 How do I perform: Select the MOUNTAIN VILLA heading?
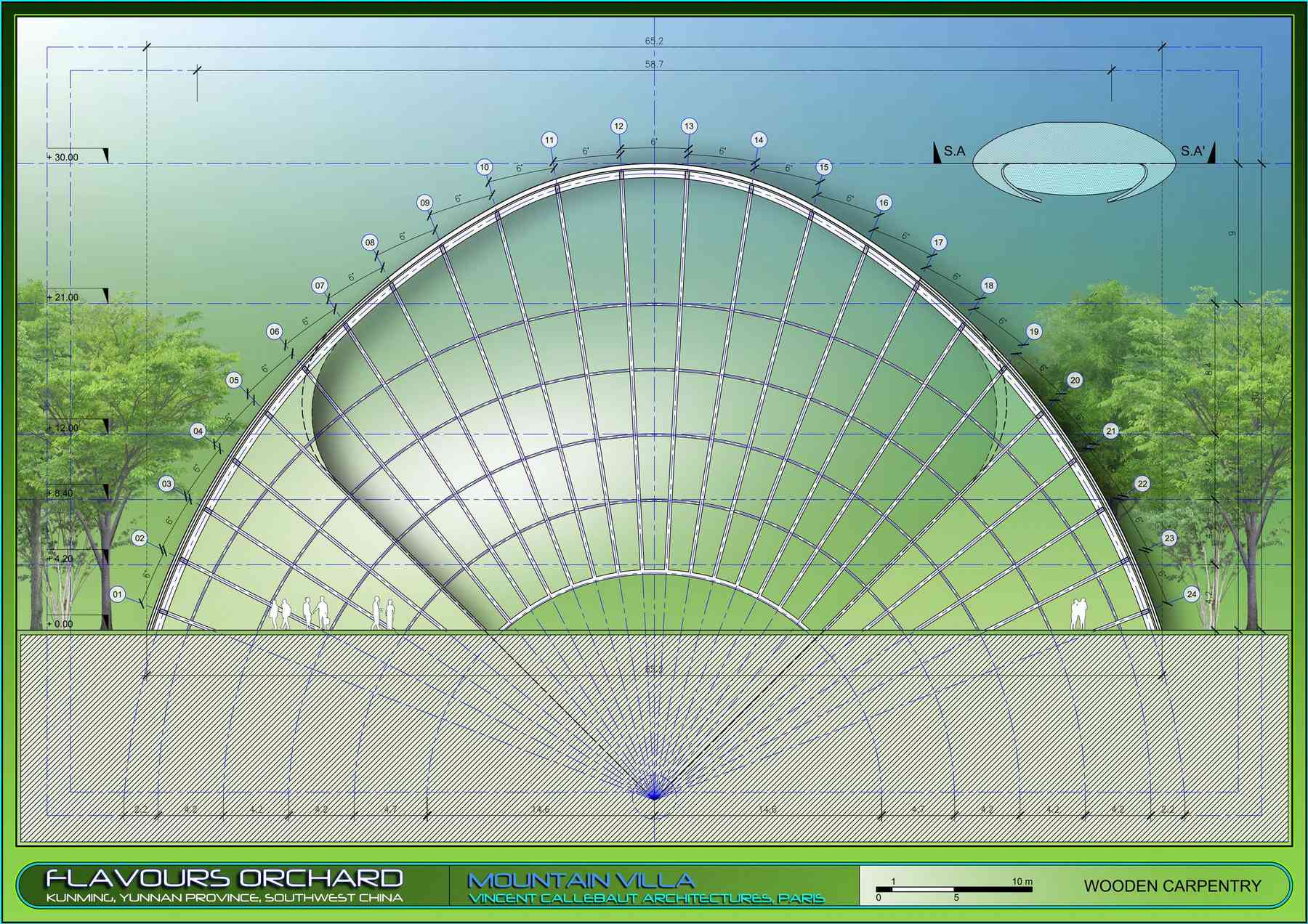tap(581, 880)
